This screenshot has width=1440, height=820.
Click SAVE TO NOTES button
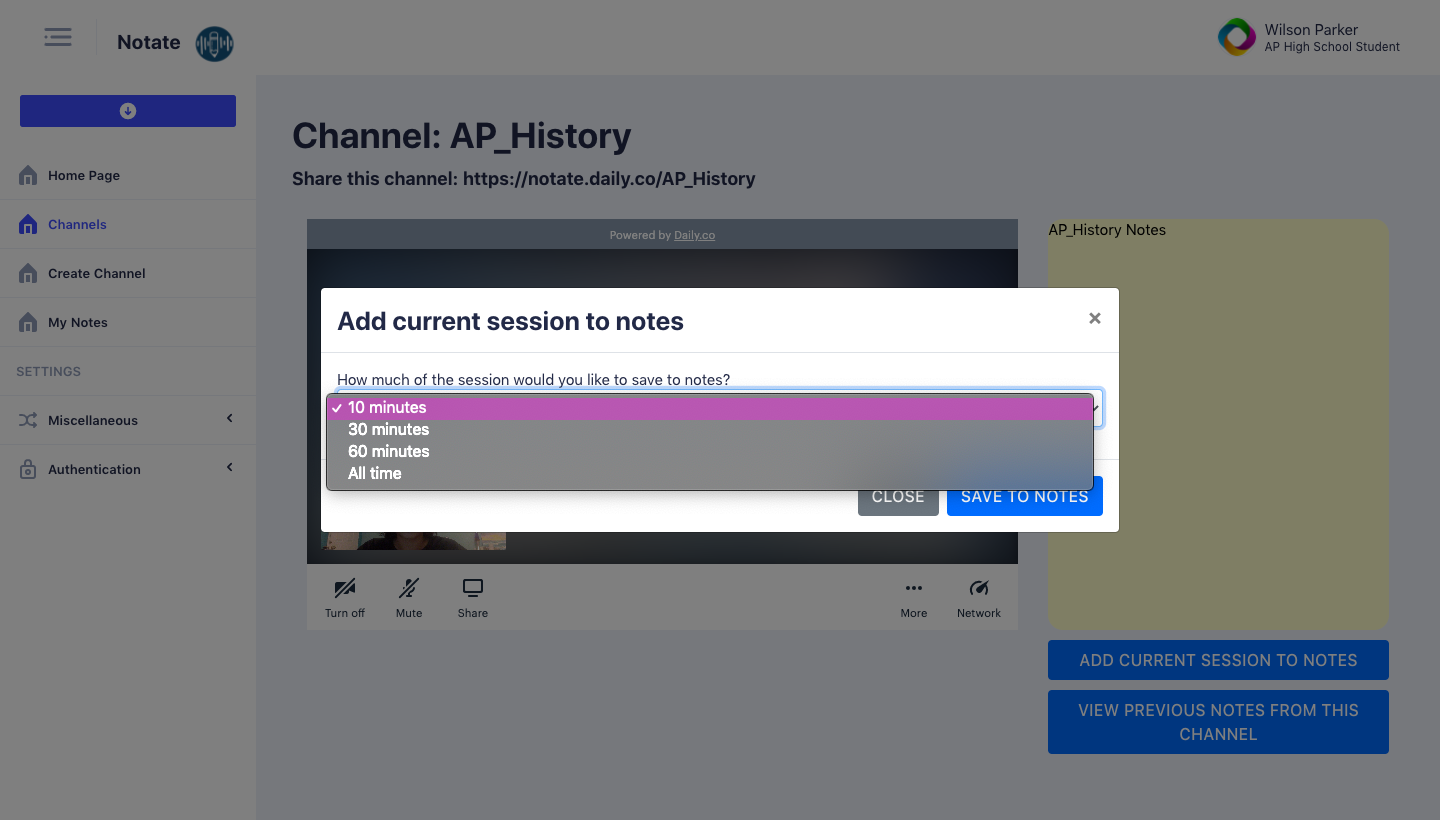[1025, 496]
